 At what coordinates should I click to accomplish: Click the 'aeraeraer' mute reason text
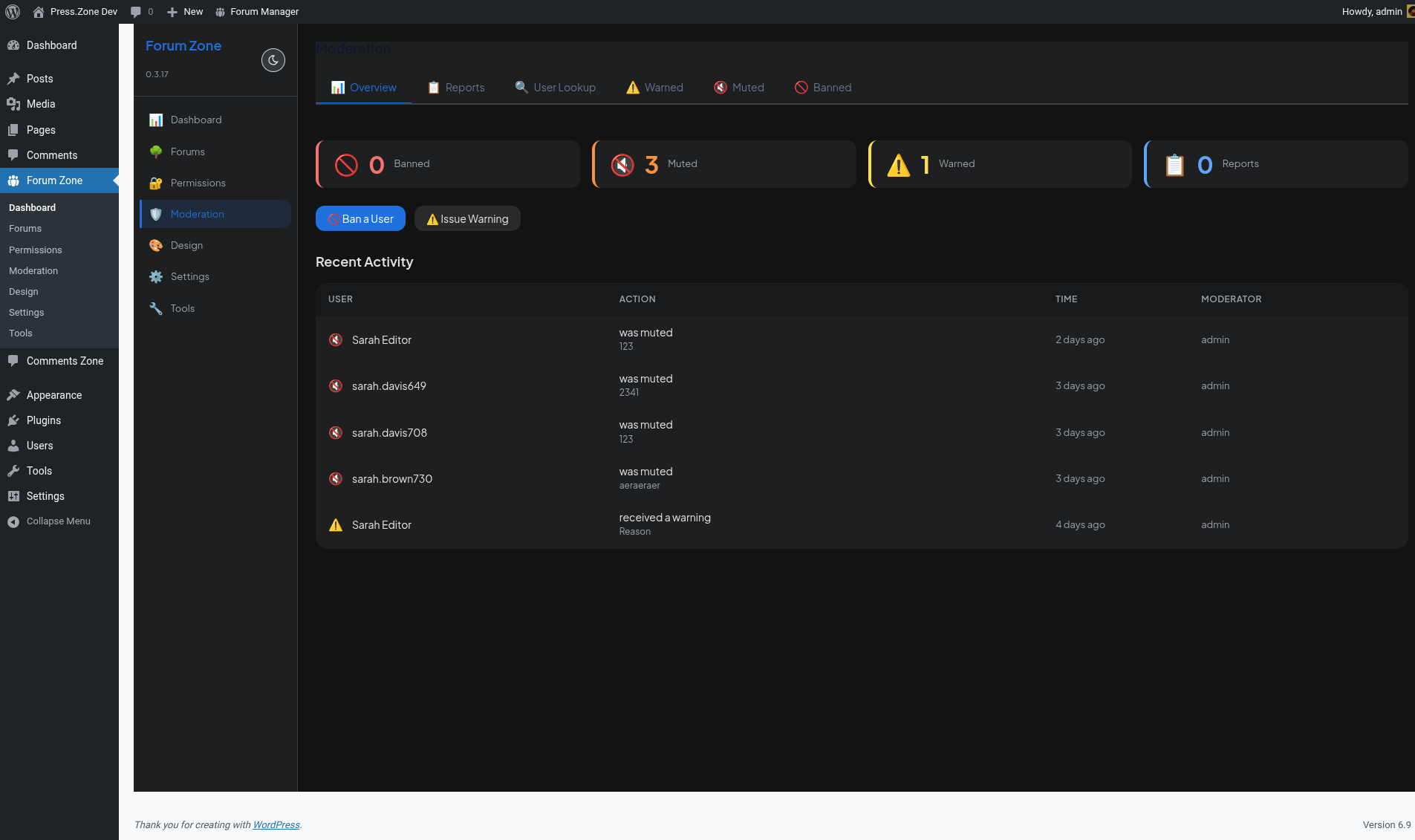[x=640, y=486]
